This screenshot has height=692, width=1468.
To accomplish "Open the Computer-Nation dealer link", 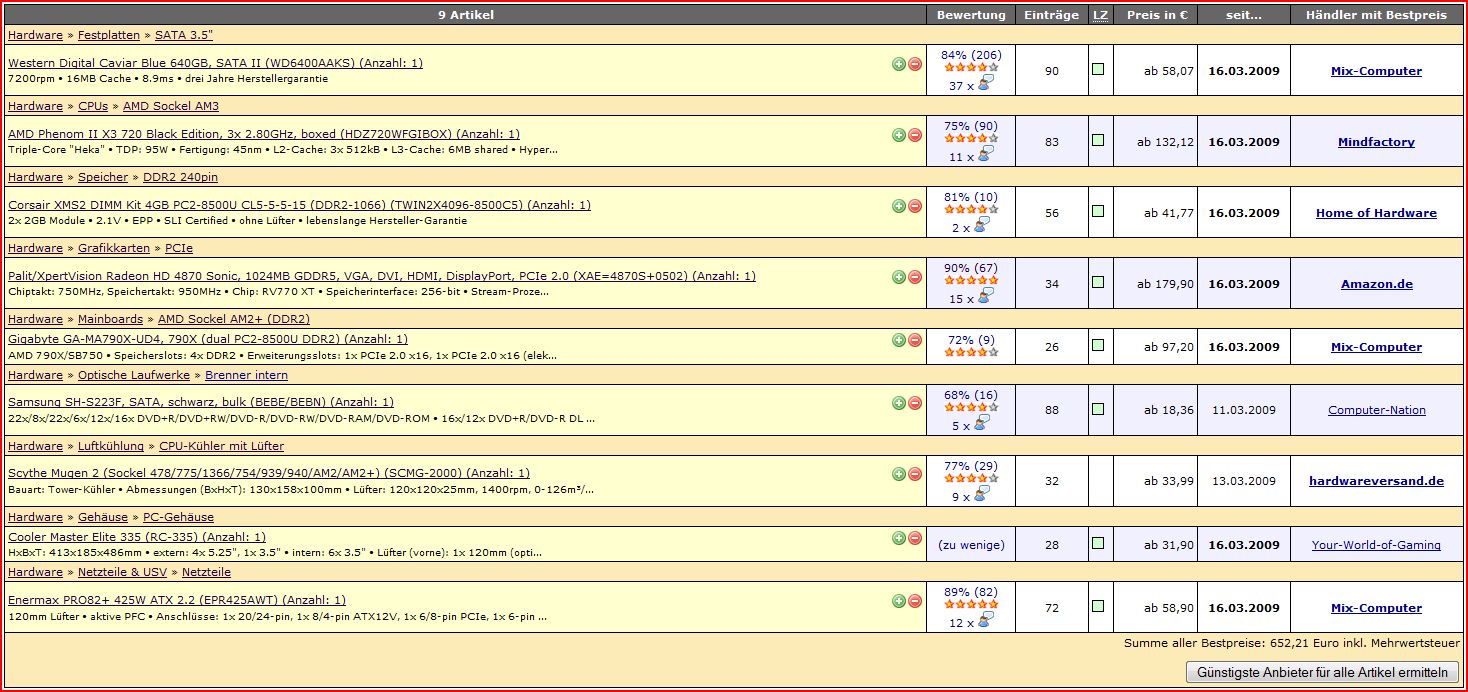I will (x=1376, y=410).
